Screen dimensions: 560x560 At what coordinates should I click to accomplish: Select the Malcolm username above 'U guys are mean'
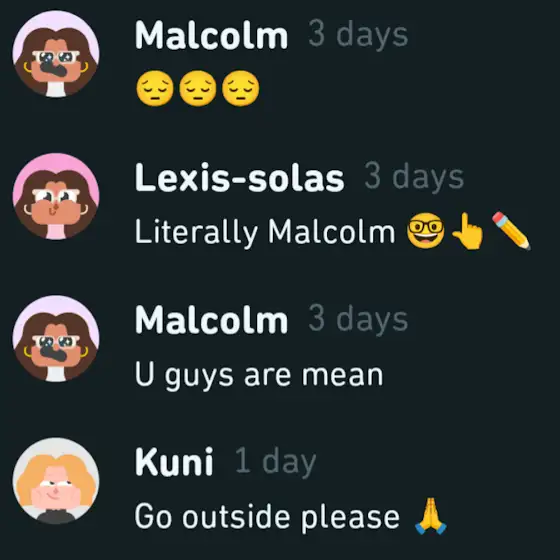[211, 320]
